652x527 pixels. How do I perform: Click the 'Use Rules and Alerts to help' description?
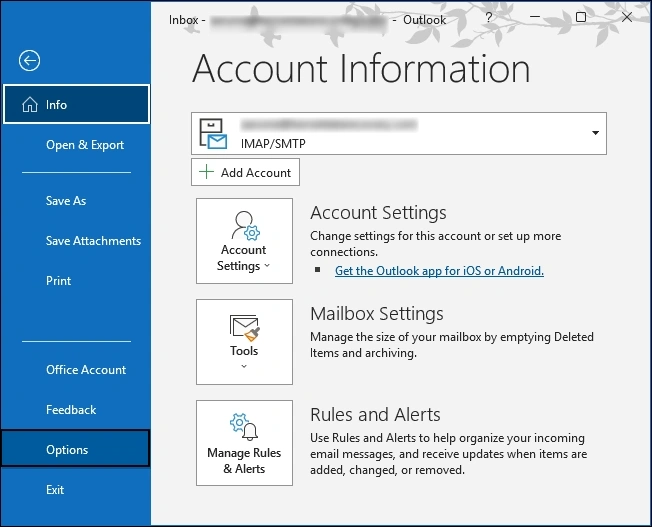449,454
